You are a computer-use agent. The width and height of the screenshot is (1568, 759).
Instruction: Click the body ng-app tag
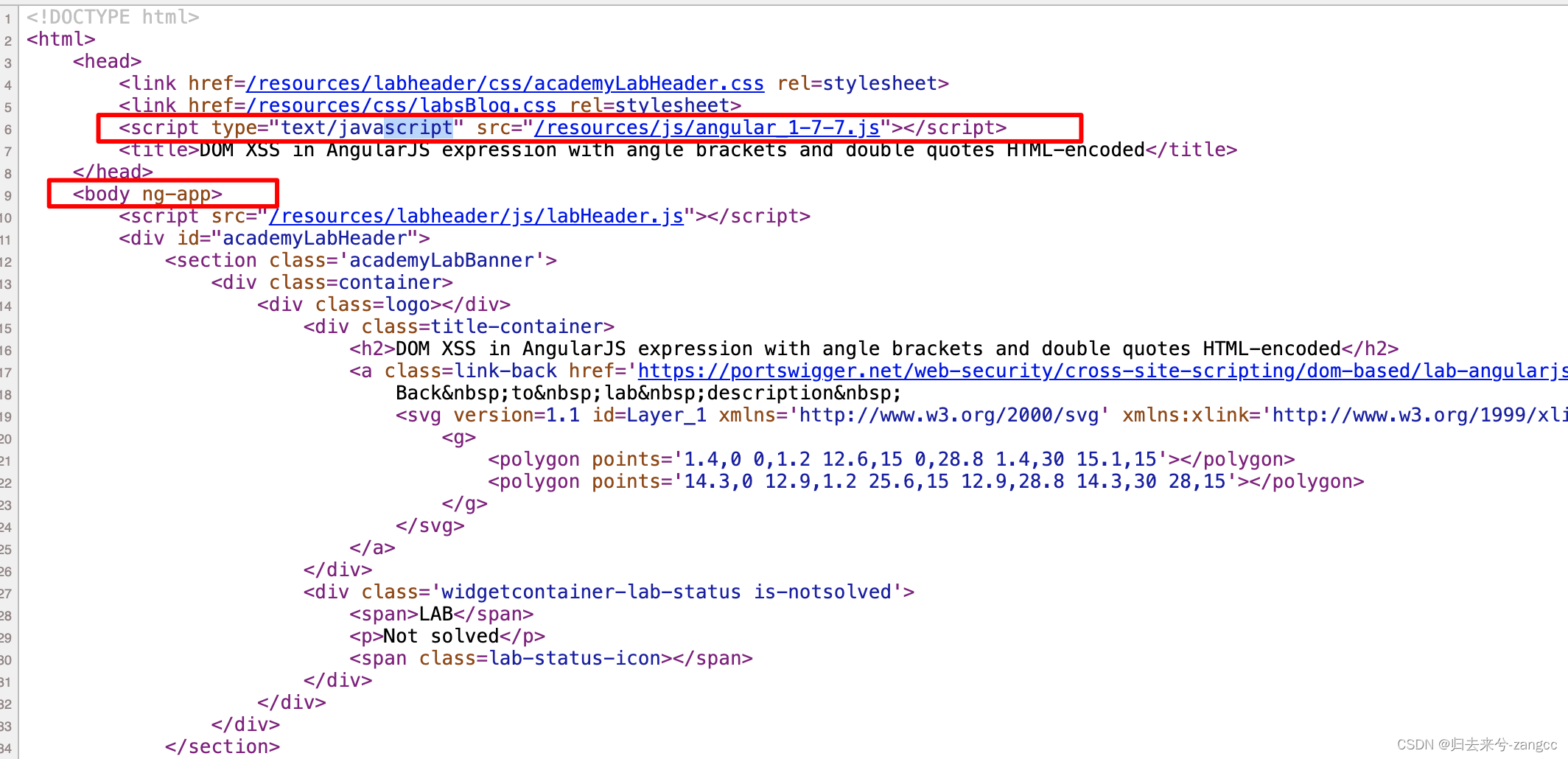[x=147, y=194]
